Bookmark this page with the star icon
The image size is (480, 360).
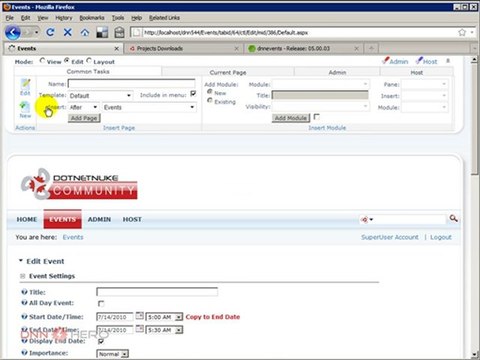point(462,32)
